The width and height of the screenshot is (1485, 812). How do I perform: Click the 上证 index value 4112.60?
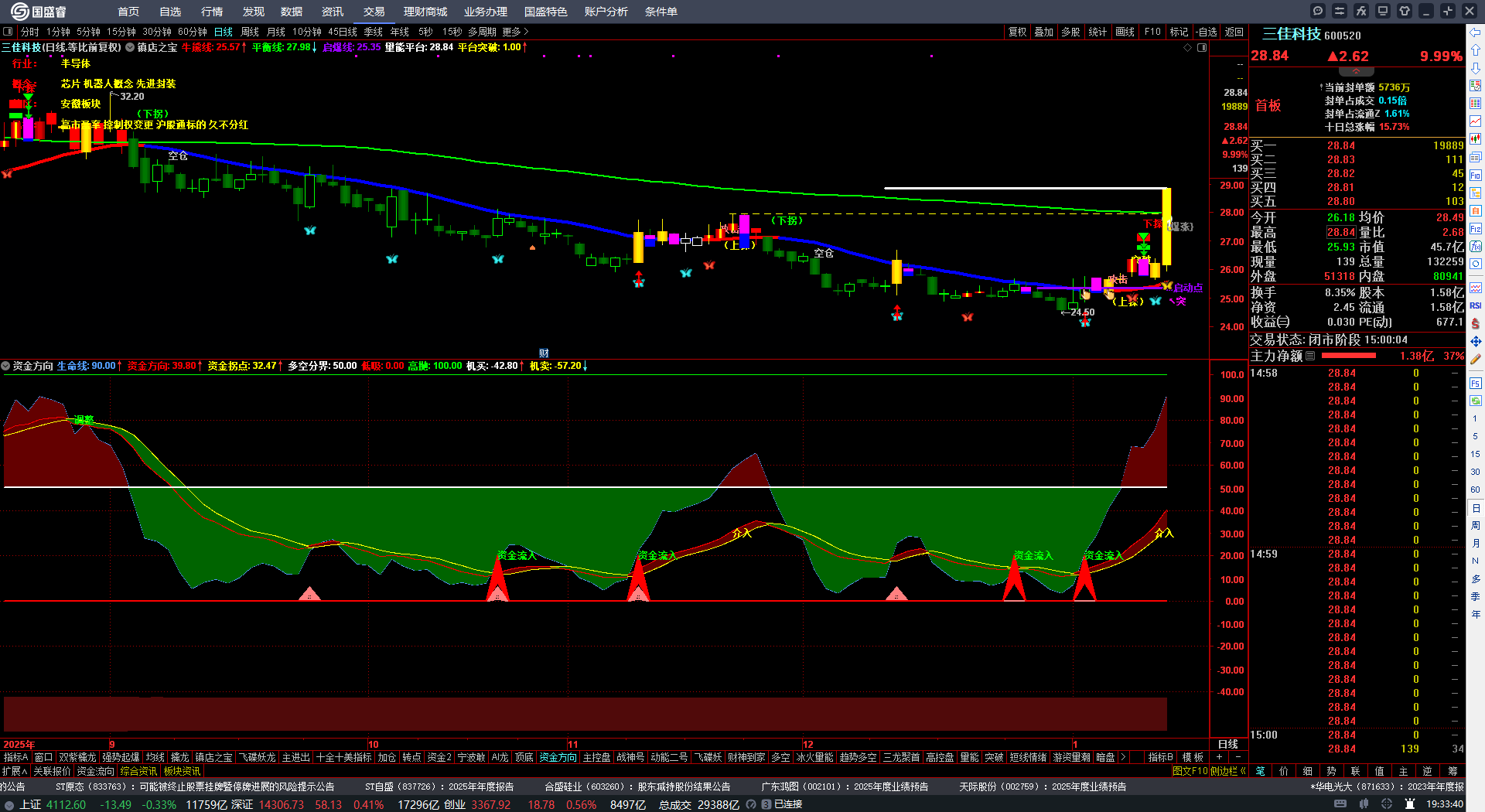point(67,804)
